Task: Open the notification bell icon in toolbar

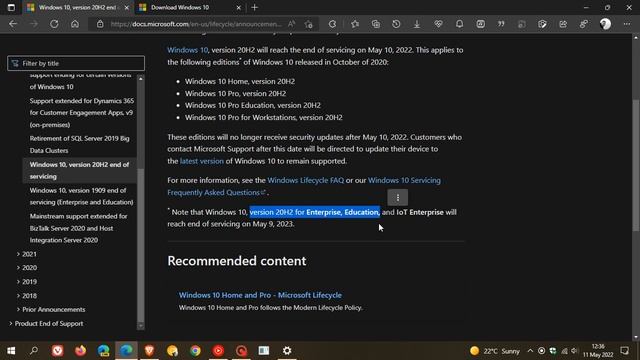Action: (x=459, y=24)
